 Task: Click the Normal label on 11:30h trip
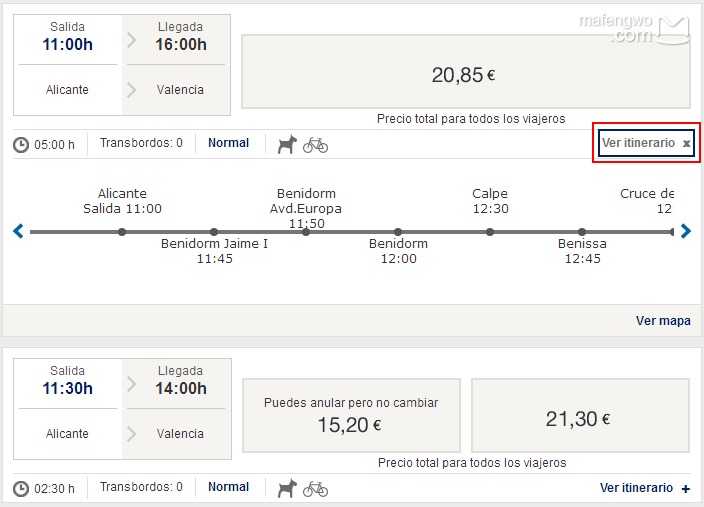click(x=228, y=487)
